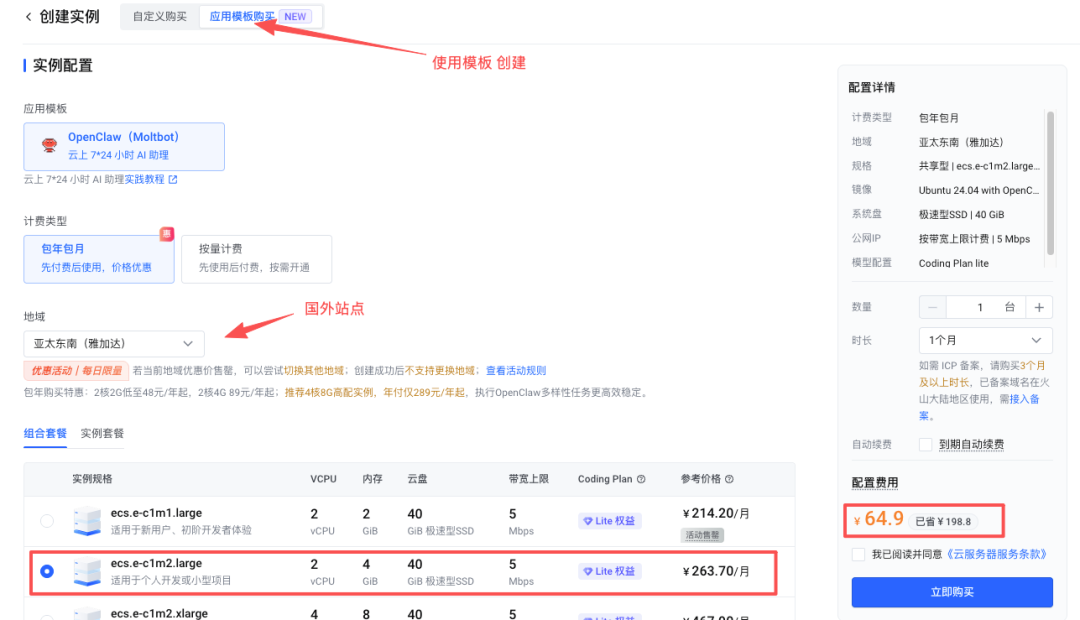Click the 按带宽上限计费 | 5 Mbps value
The width and height of the screenshot is (1080, 620).
pos(974,239)
